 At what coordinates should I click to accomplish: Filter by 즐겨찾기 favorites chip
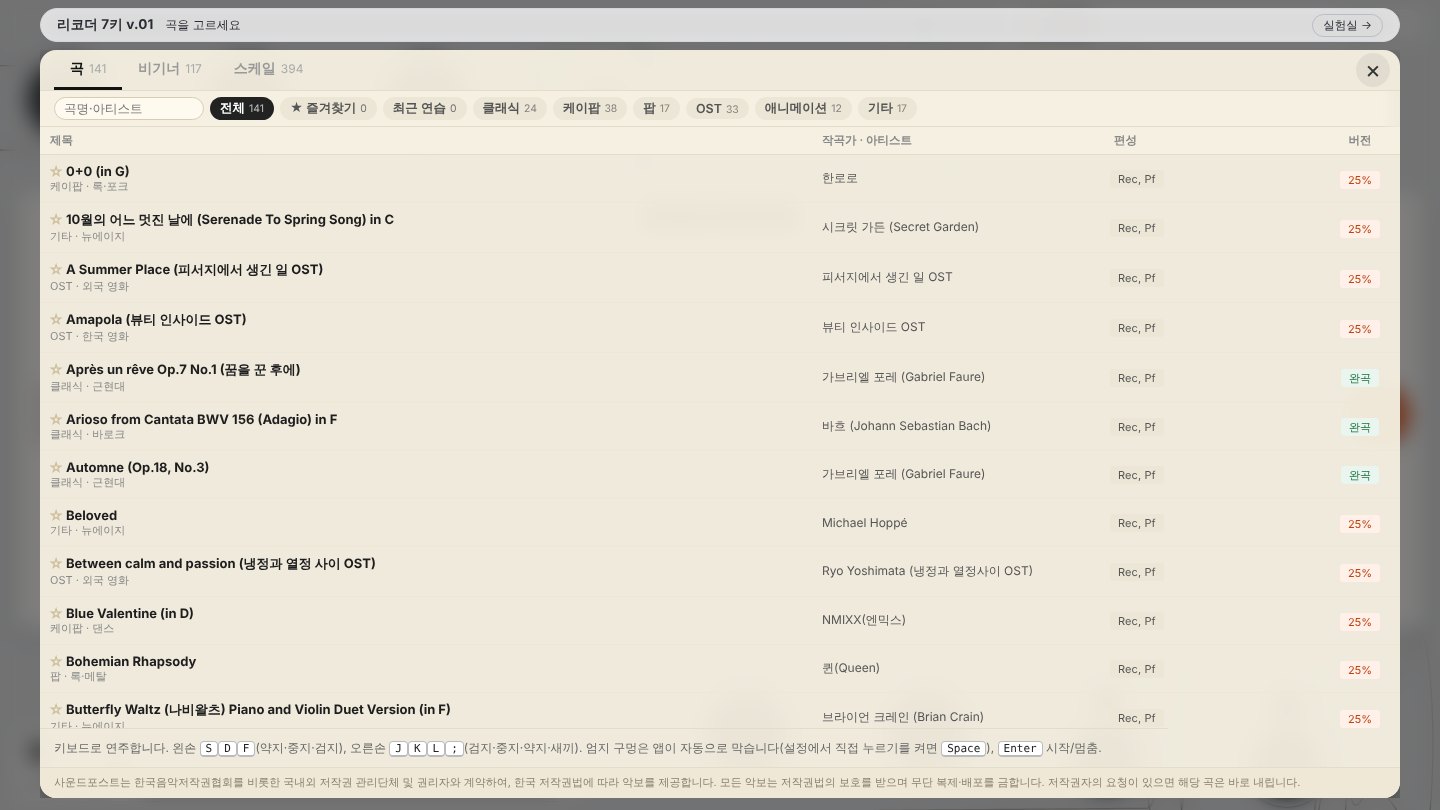[x=328, y=108]
